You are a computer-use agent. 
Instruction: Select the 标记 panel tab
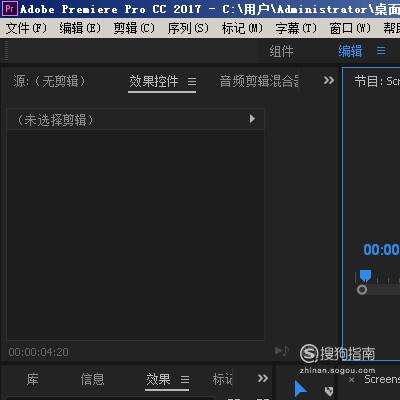point(222,379)
